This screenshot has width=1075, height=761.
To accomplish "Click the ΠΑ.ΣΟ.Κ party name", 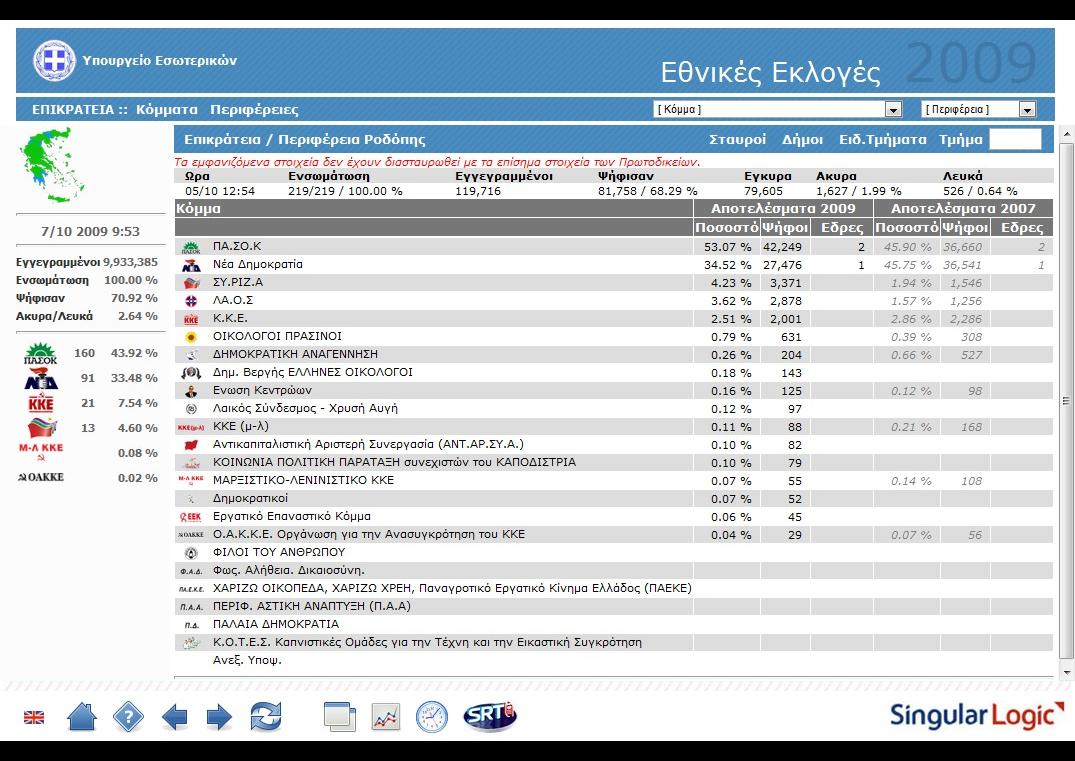I will (237, 246).
